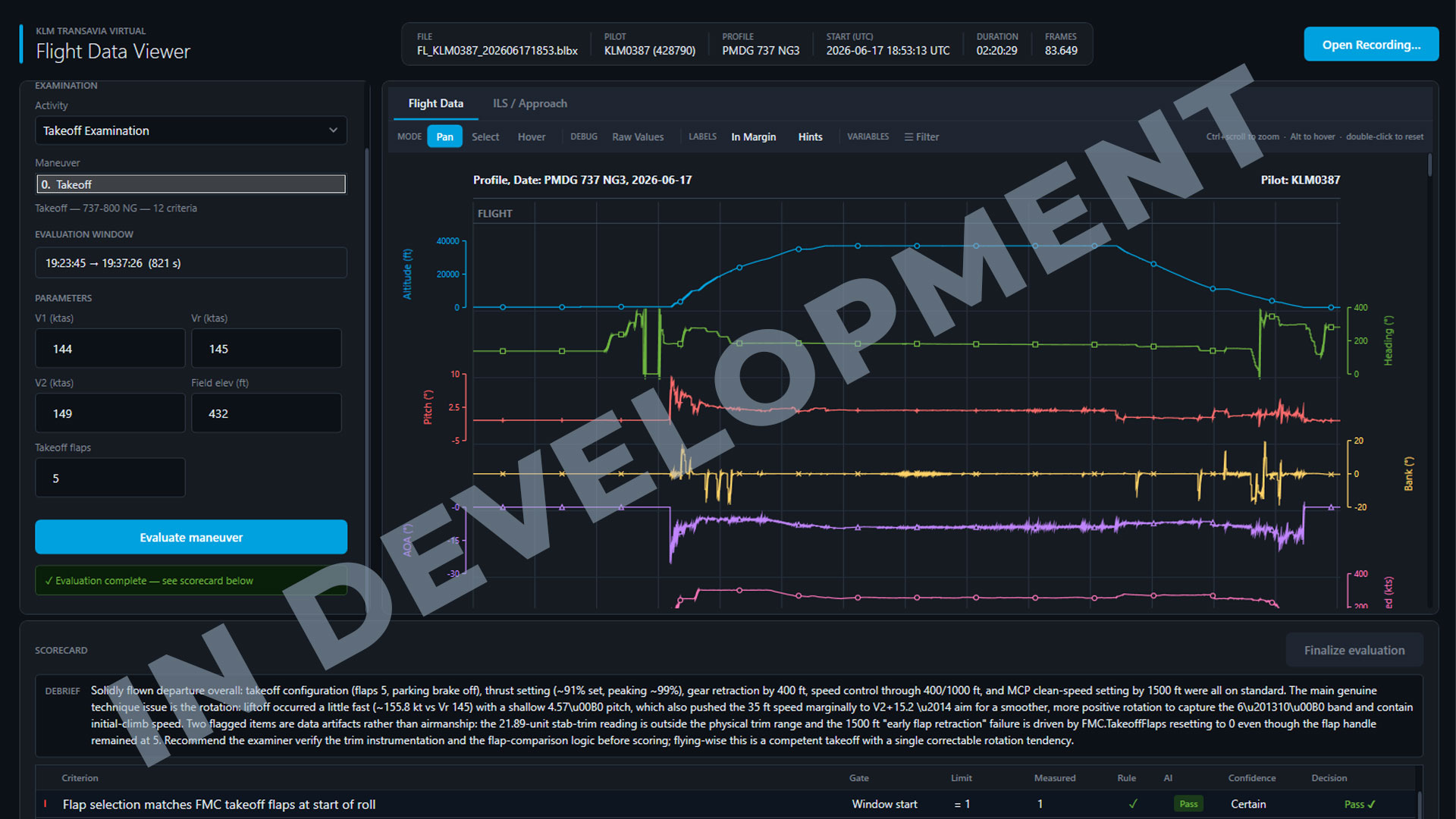
Task: Click the frames value 83.649
Action: tap(1061, 51)
